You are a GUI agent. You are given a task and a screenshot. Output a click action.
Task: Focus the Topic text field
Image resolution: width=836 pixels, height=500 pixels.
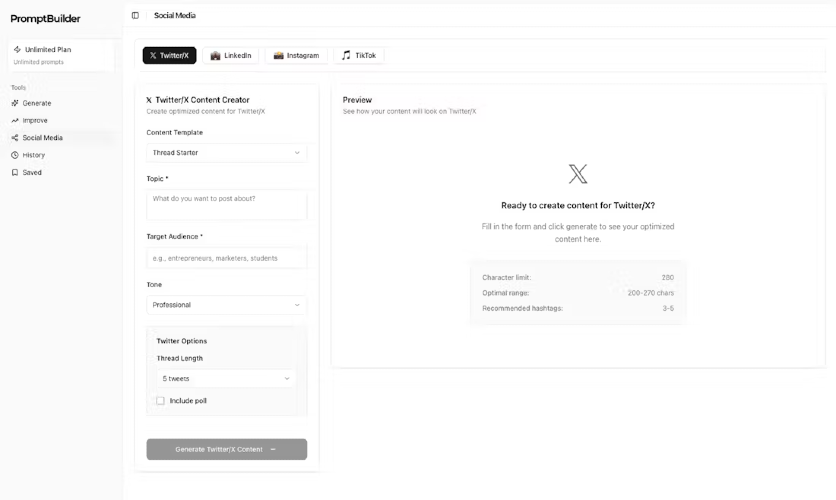tap(227, 205)
